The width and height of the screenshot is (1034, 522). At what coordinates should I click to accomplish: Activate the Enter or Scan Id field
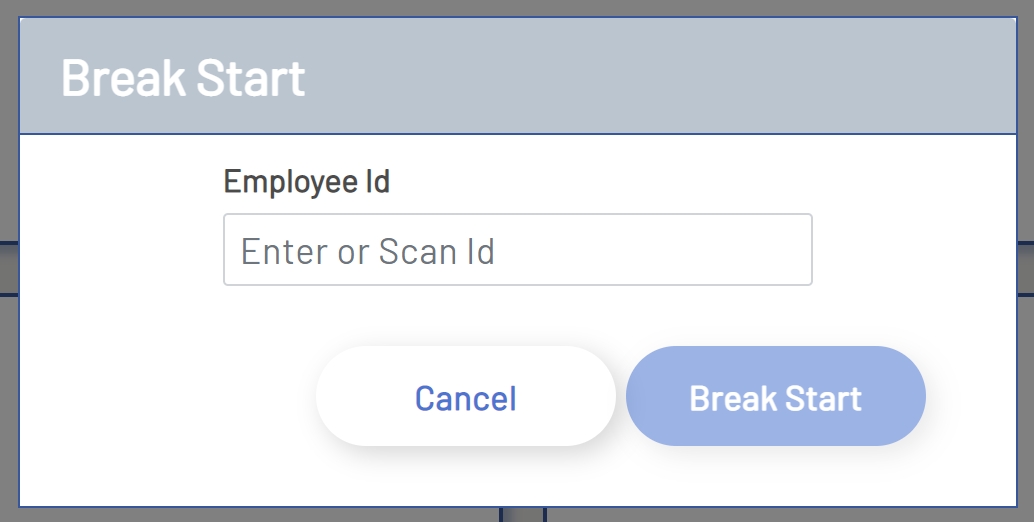coord(517,250)
